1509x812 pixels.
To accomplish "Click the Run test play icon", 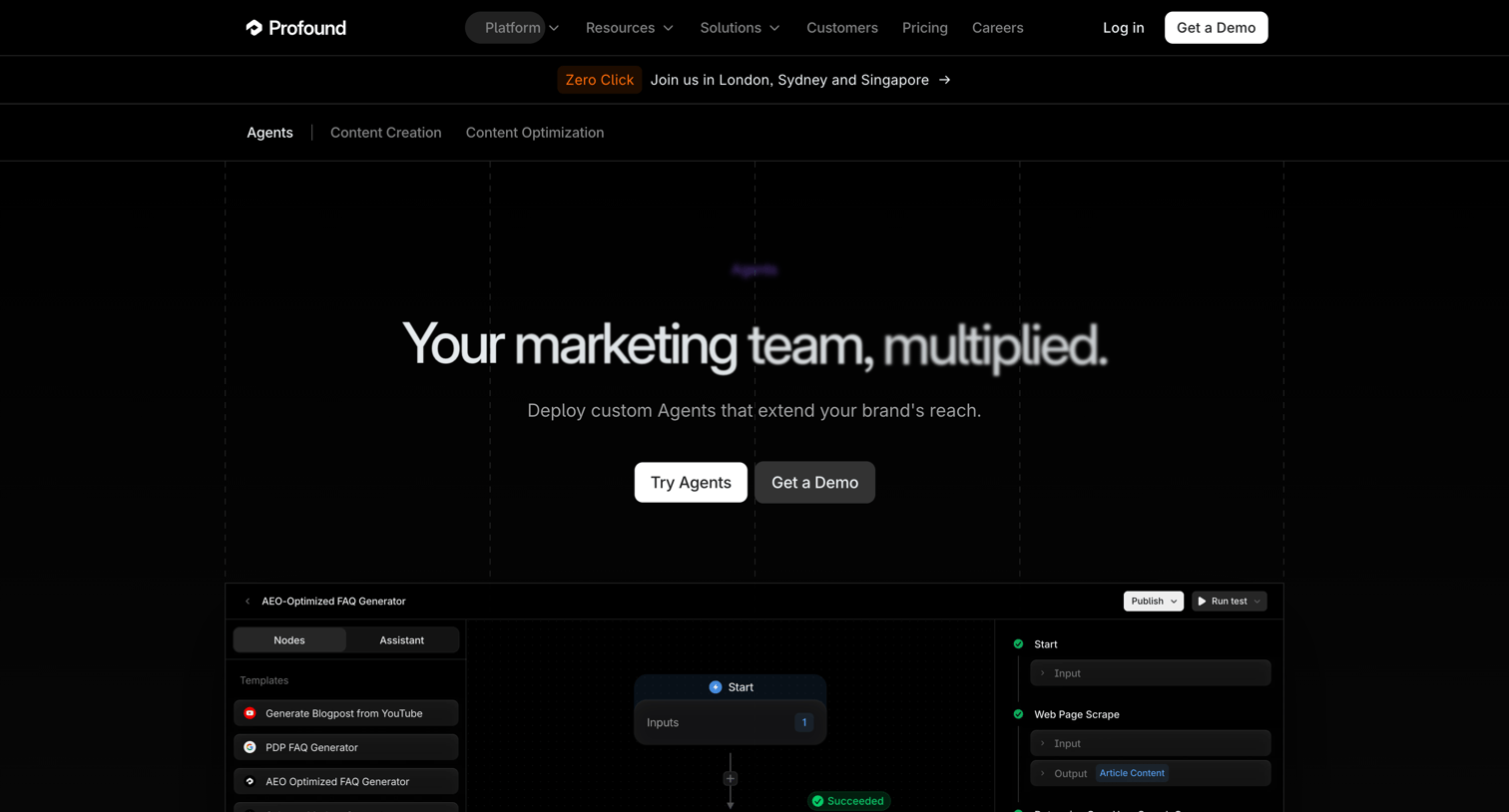I will pos(1202,602).
